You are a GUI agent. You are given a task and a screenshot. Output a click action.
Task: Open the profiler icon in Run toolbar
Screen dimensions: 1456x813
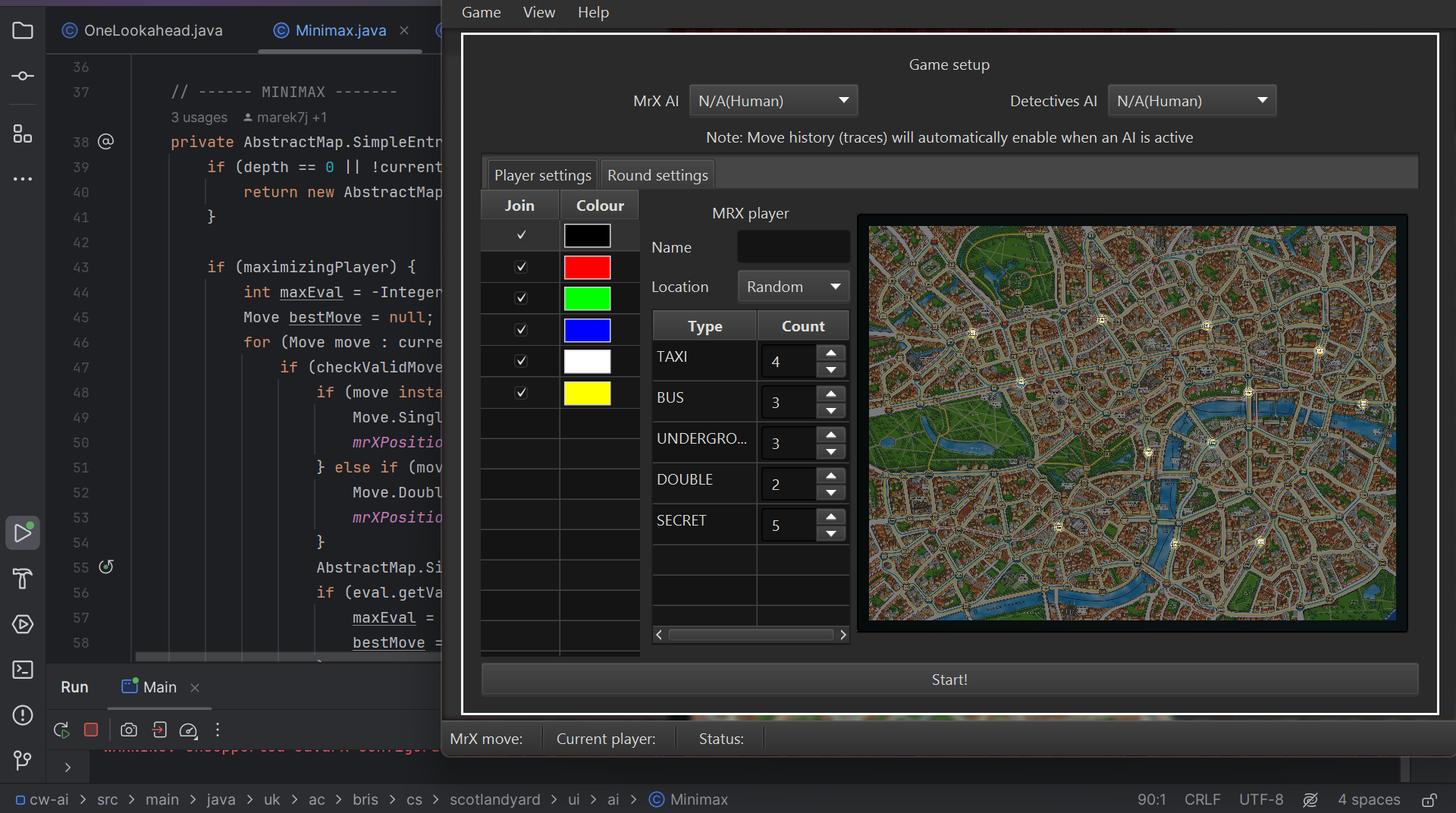188,730
